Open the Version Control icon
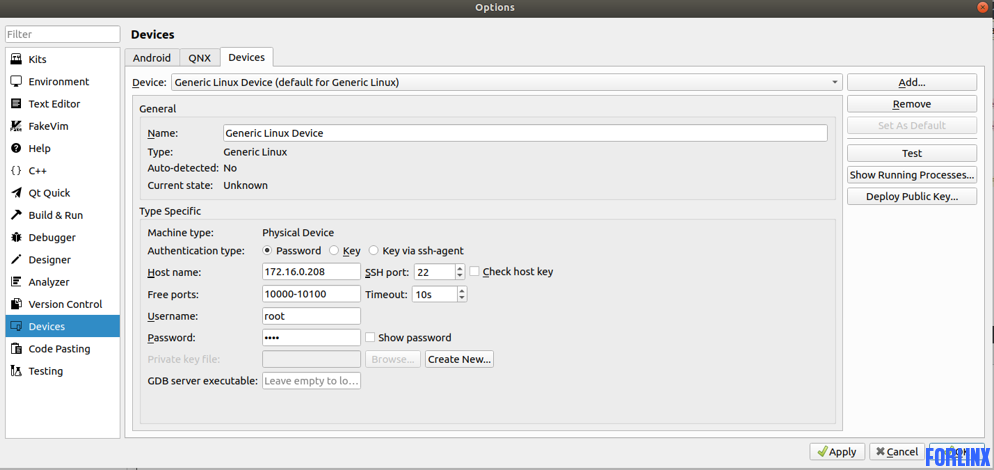Image resolution: width=994 pixels, height=470 pixels. pos(16,304)
